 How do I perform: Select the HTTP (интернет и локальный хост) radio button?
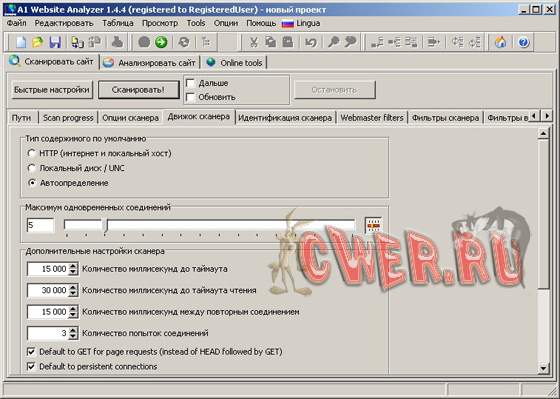coord(32,153)
